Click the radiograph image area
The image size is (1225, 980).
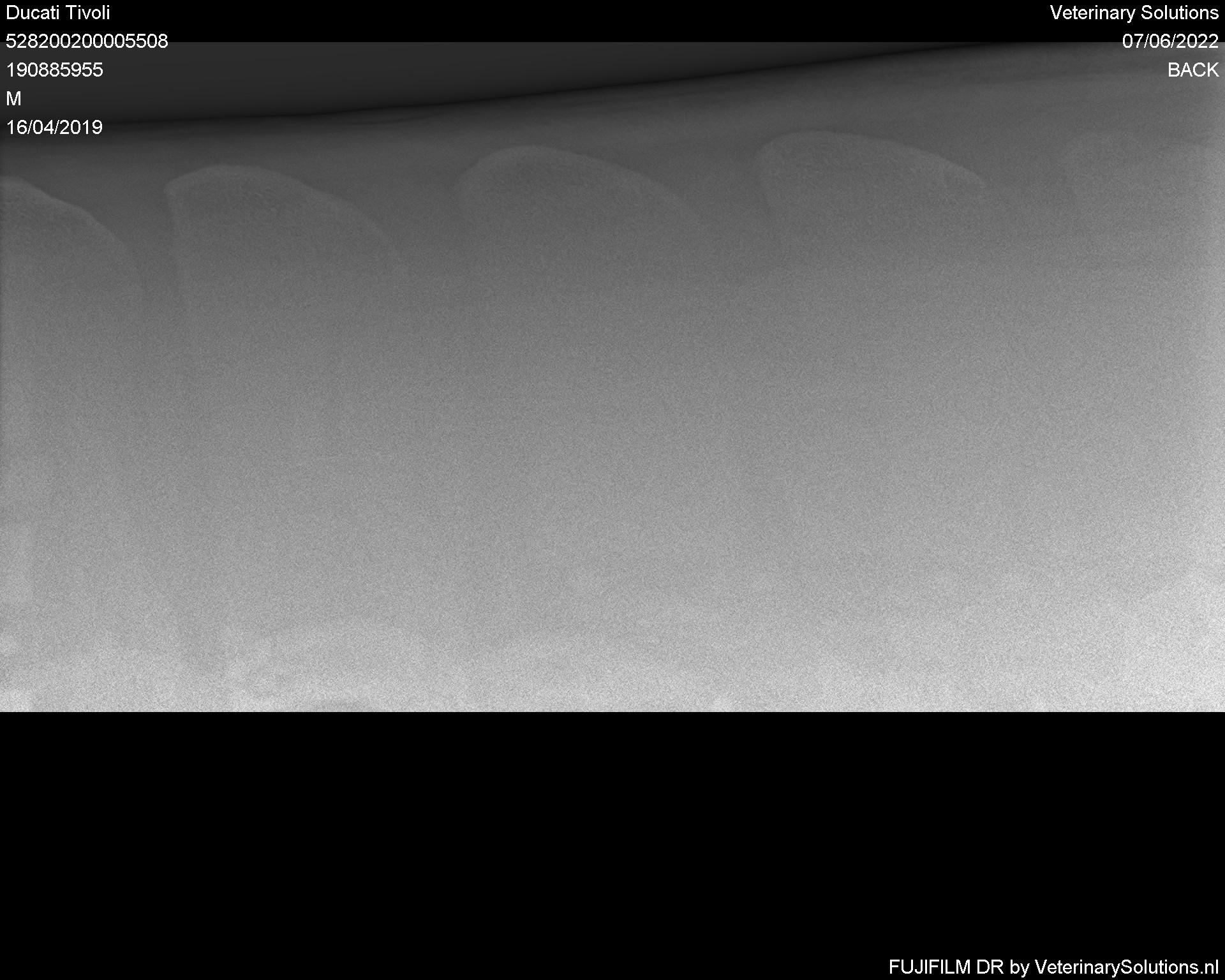coord(612,376)
